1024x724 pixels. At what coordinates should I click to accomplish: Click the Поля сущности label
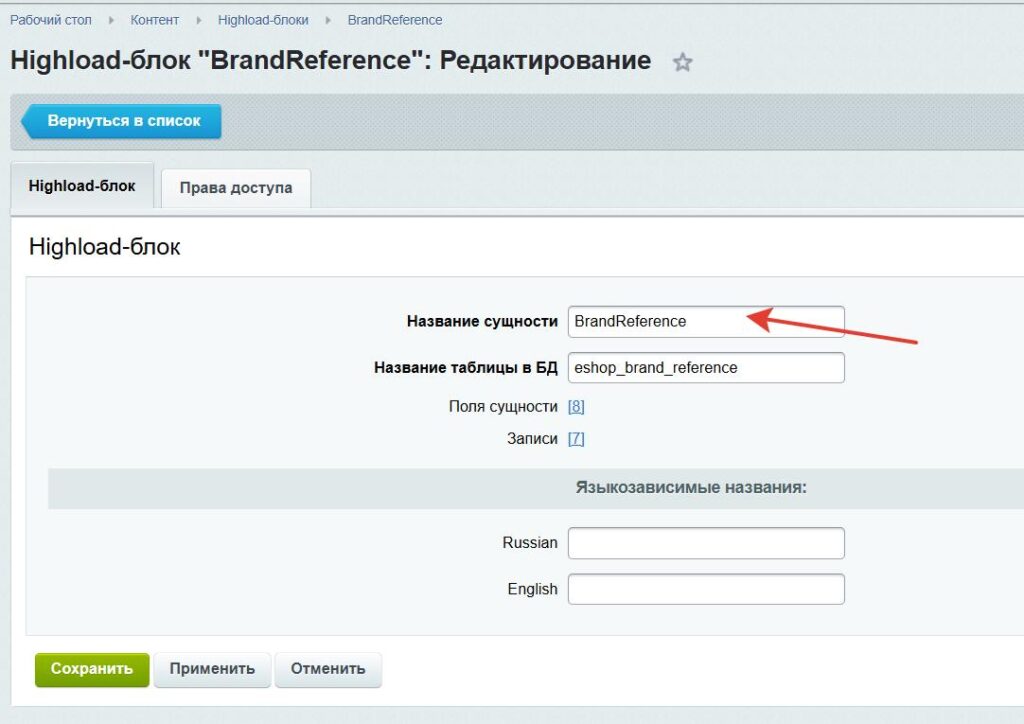(503, 407)
